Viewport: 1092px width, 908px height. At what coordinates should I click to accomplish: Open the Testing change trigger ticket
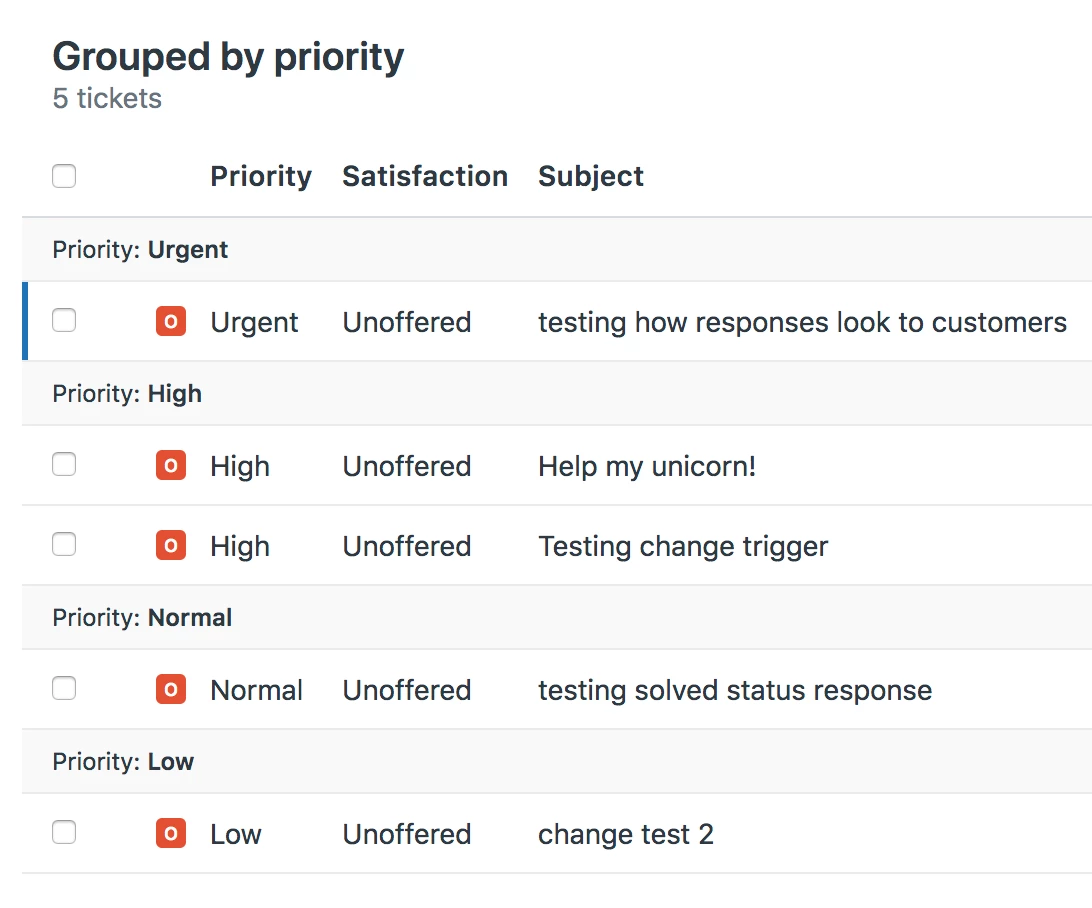click(683, 547)
